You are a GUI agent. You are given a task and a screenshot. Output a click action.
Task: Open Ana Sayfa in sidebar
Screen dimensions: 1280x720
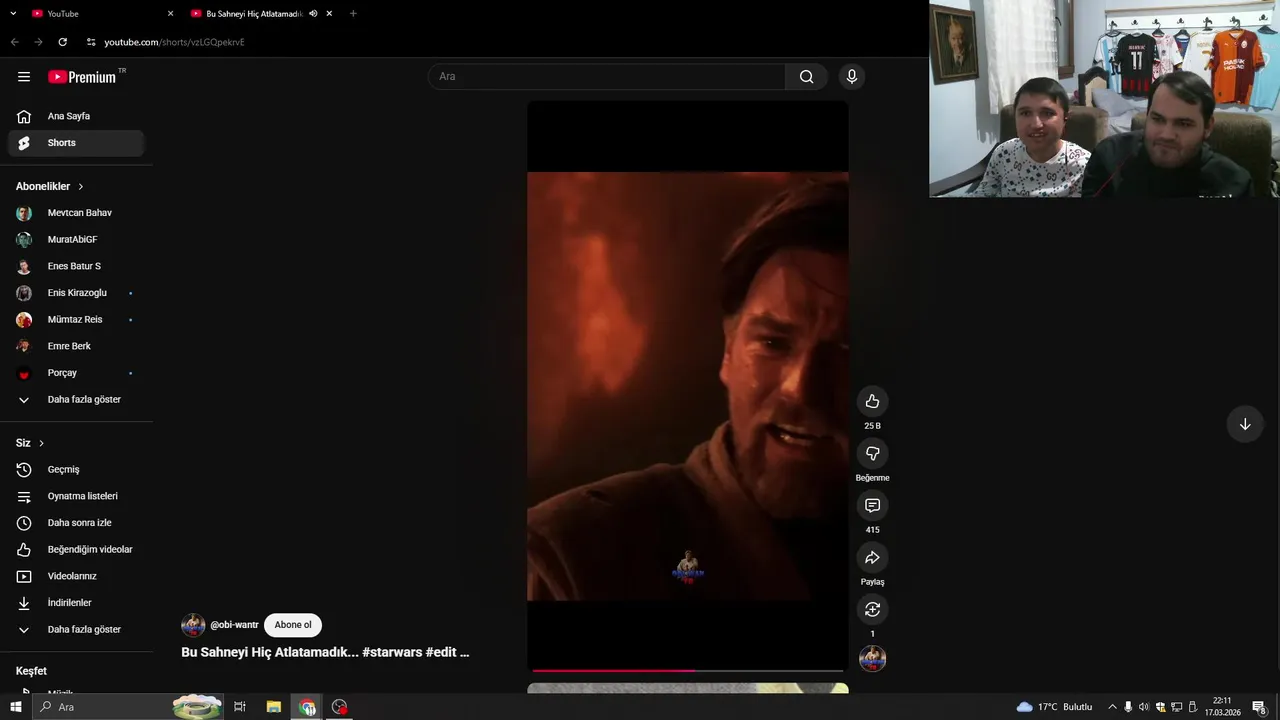[76, 116]
